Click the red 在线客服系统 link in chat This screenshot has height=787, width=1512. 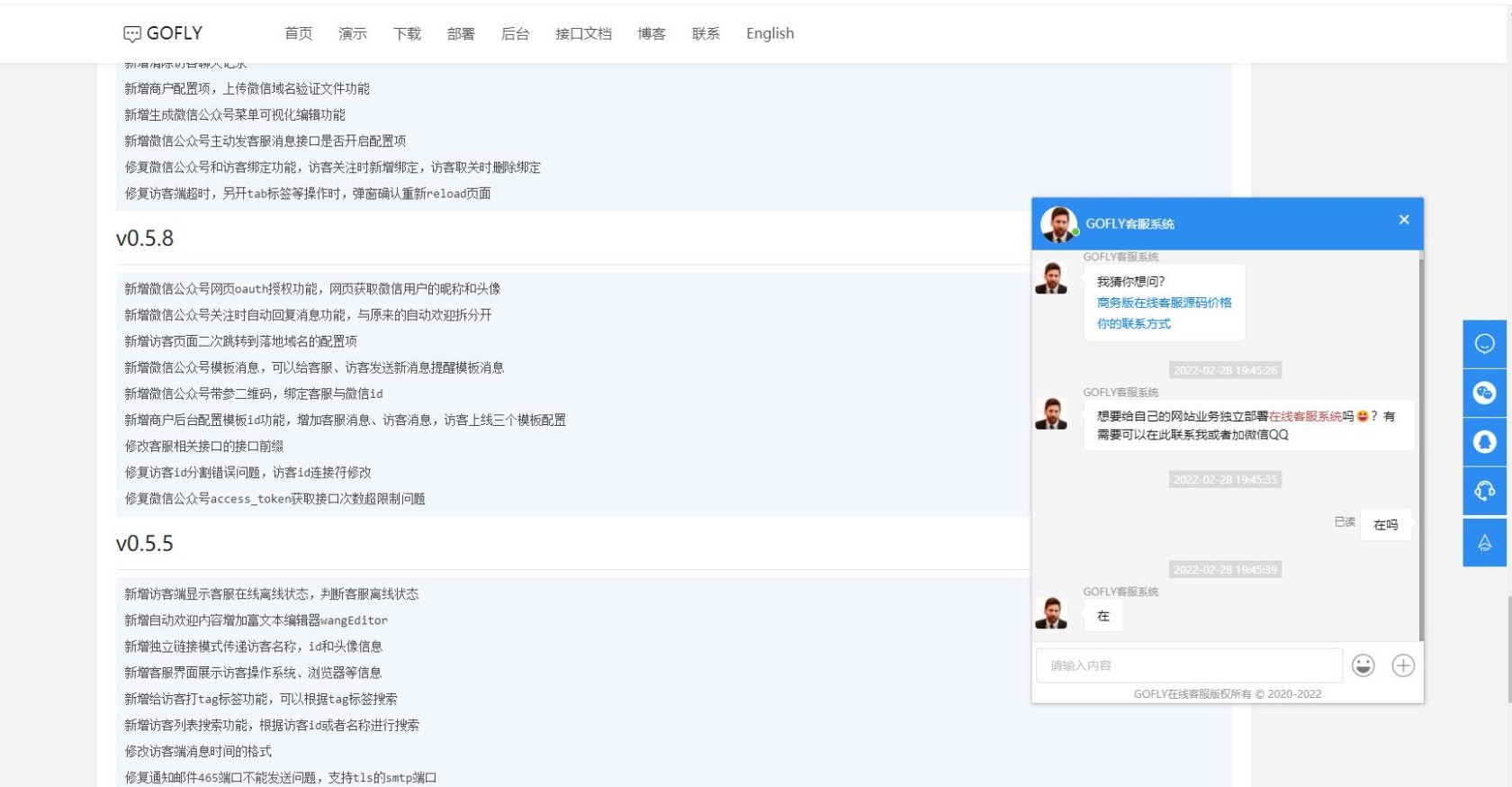pyautogui.click(x=1305, y=416)
